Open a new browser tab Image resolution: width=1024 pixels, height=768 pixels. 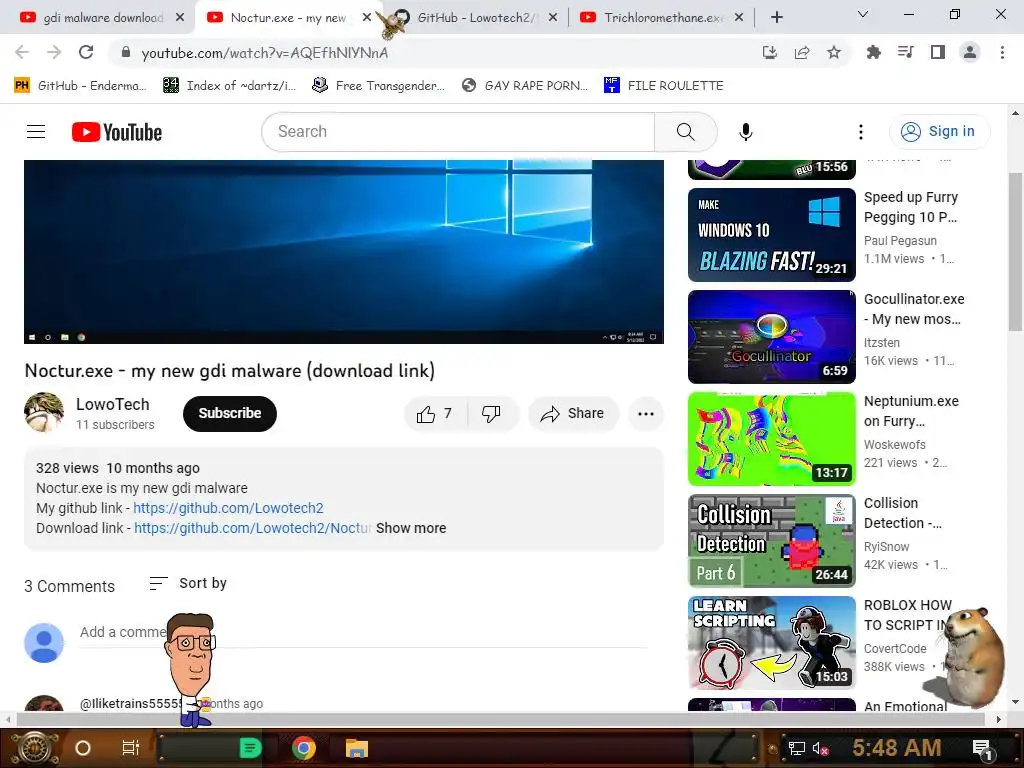776,18
